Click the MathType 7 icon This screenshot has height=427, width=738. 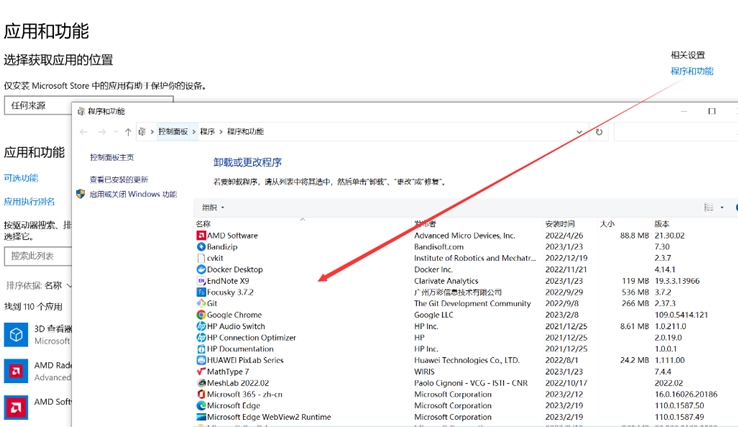tap(201, 371)
